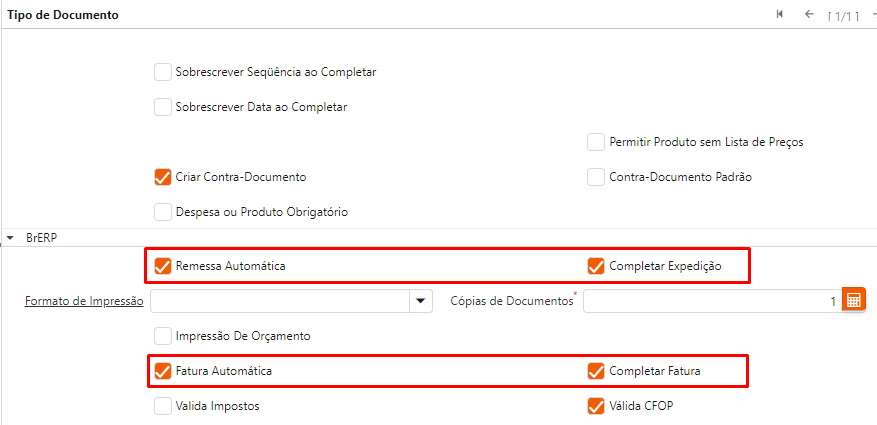
Task: Uncheck Completar Fatura
Action: point(596,371)
